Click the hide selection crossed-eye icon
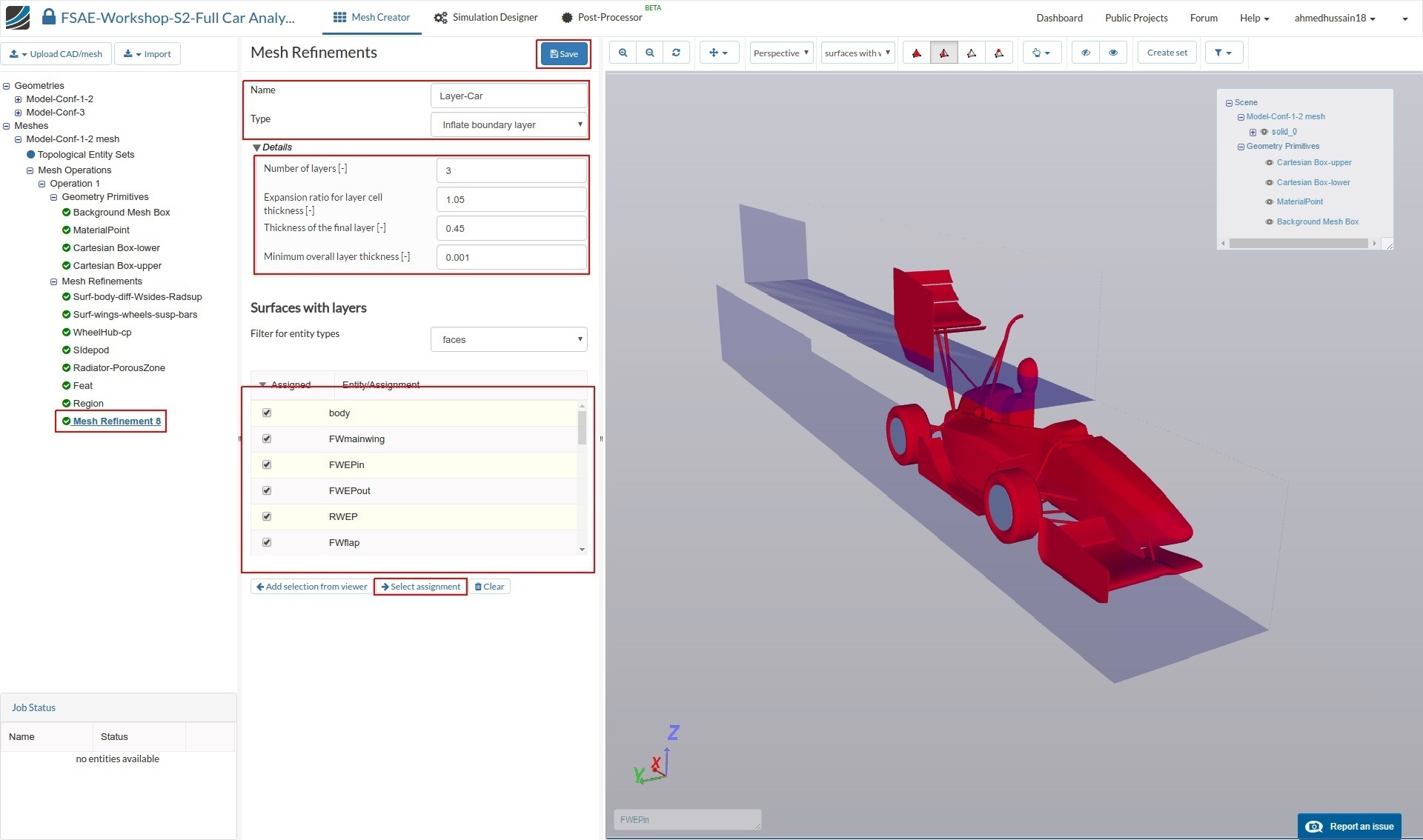 pyautogui.click(x=1085, y=53)
